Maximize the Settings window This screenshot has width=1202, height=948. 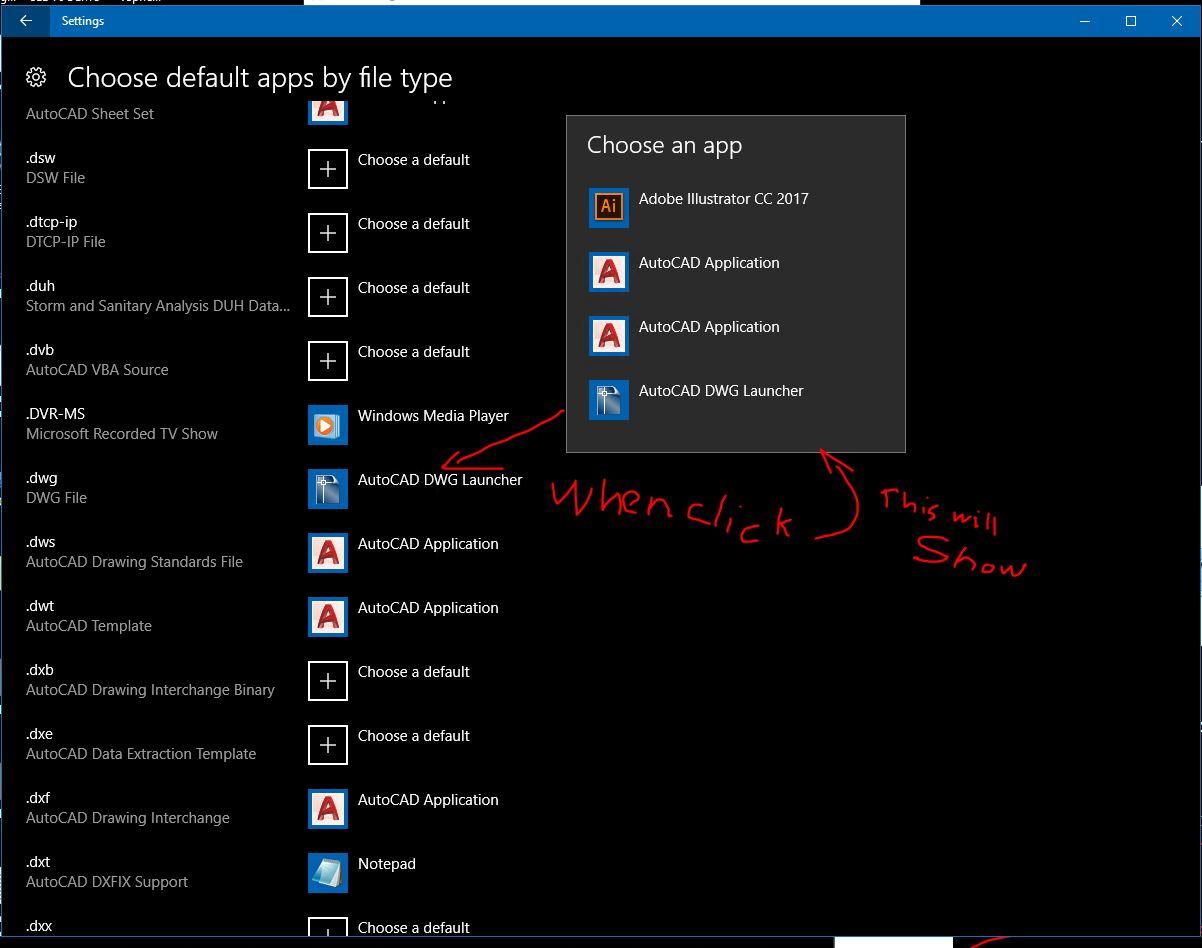coord(1131,20)
